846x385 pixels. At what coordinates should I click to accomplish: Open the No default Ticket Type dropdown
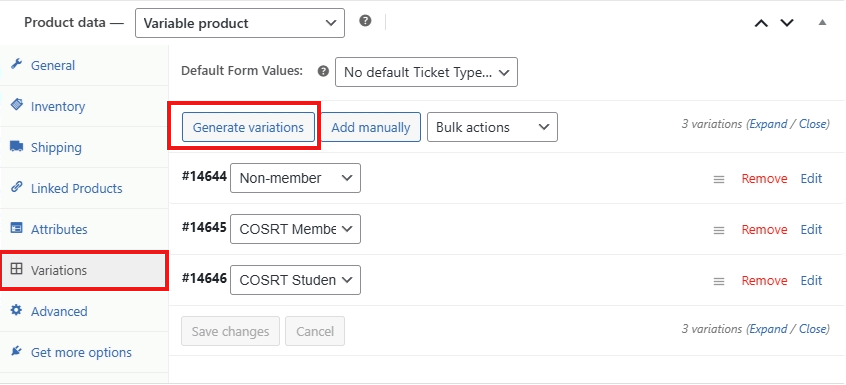[x=426, y=72]
